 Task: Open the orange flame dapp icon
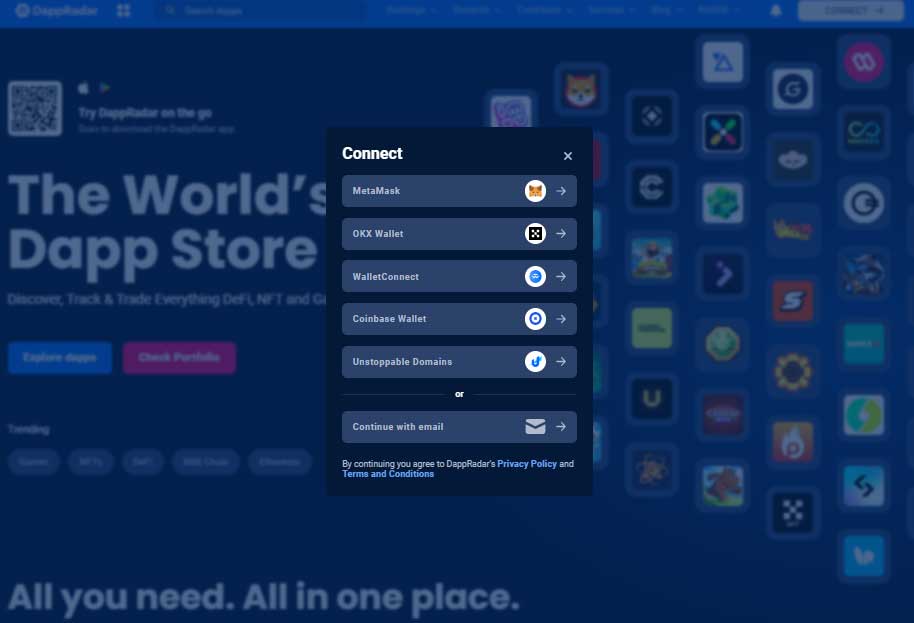pos(793,442)
